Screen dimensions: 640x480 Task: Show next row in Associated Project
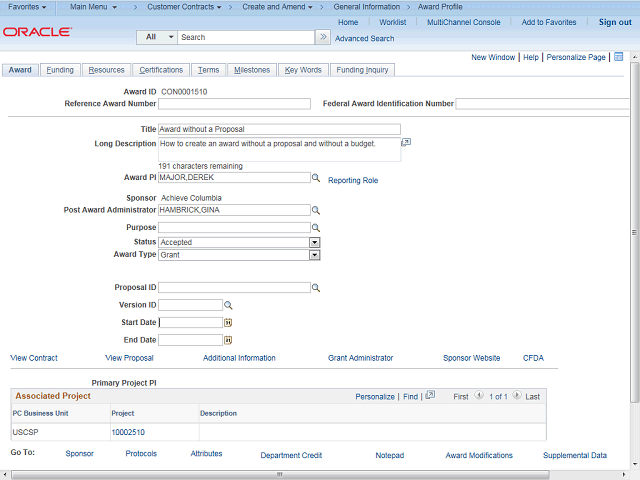click(x=517, y=396)
